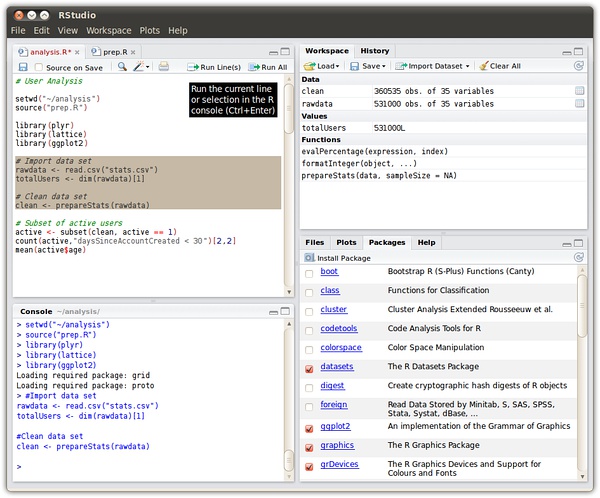Screen dimensions: 600x498
Task: Click the magnifying glass find icon
Action: coord(122,67)
